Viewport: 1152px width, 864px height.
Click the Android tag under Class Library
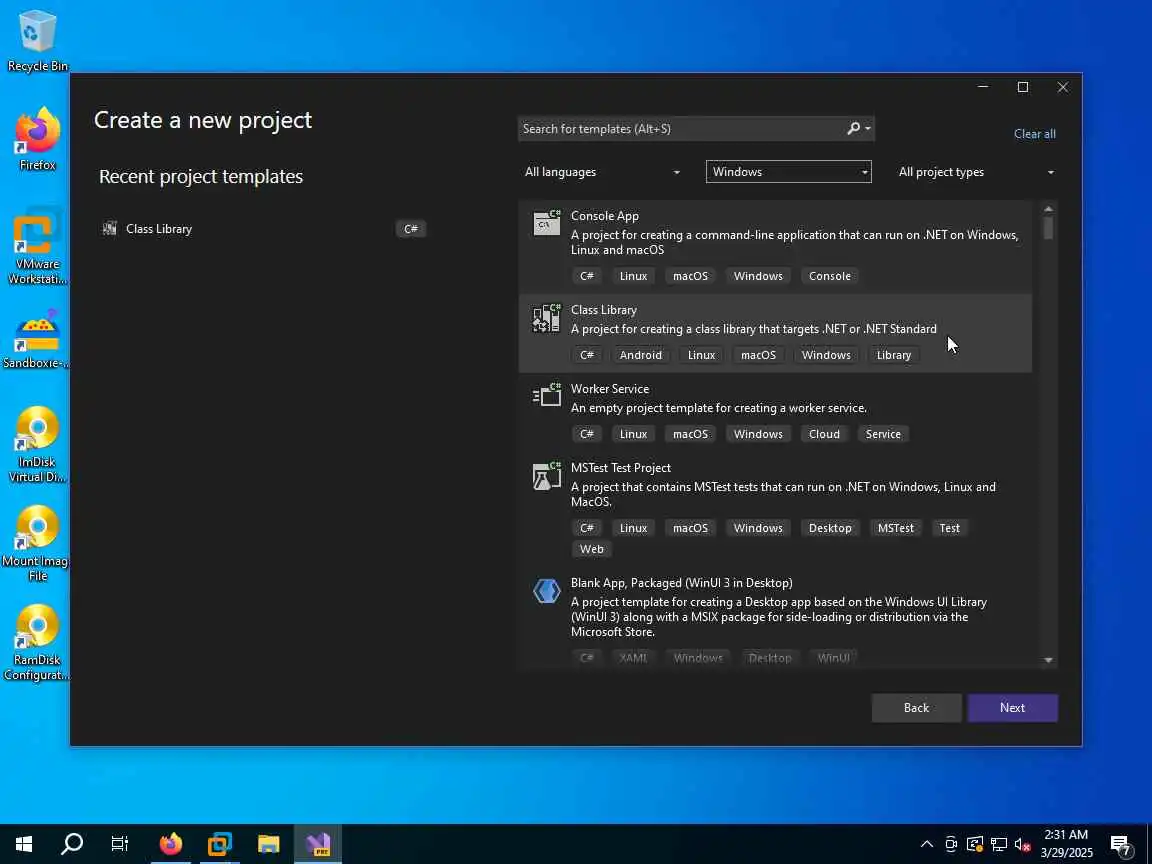point(641,355)
